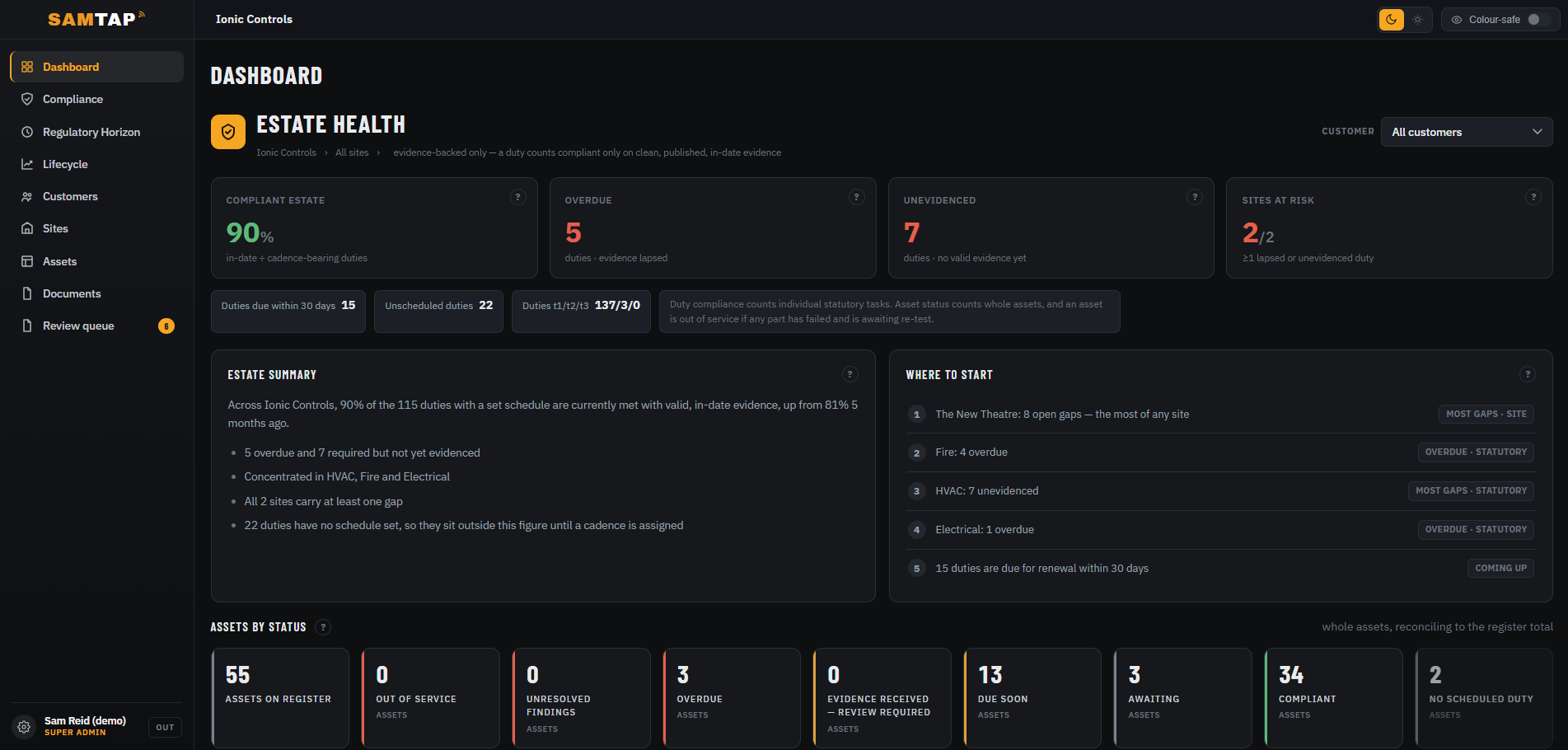Open Electrical: 1 overdue row
1568x750 pixels.
[x=1220, y=529]
